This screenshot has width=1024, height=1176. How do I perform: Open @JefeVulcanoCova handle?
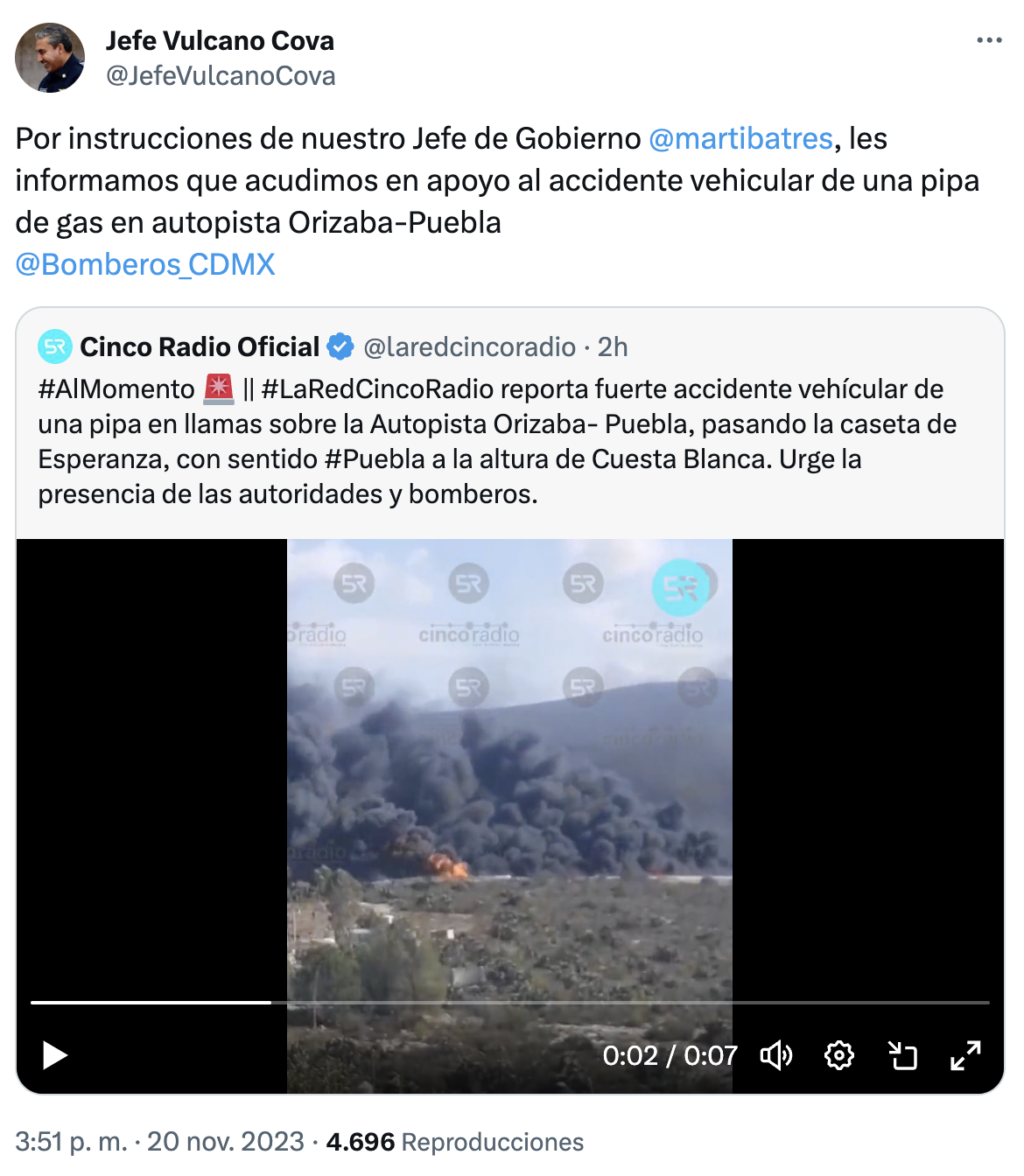(221, 76)
